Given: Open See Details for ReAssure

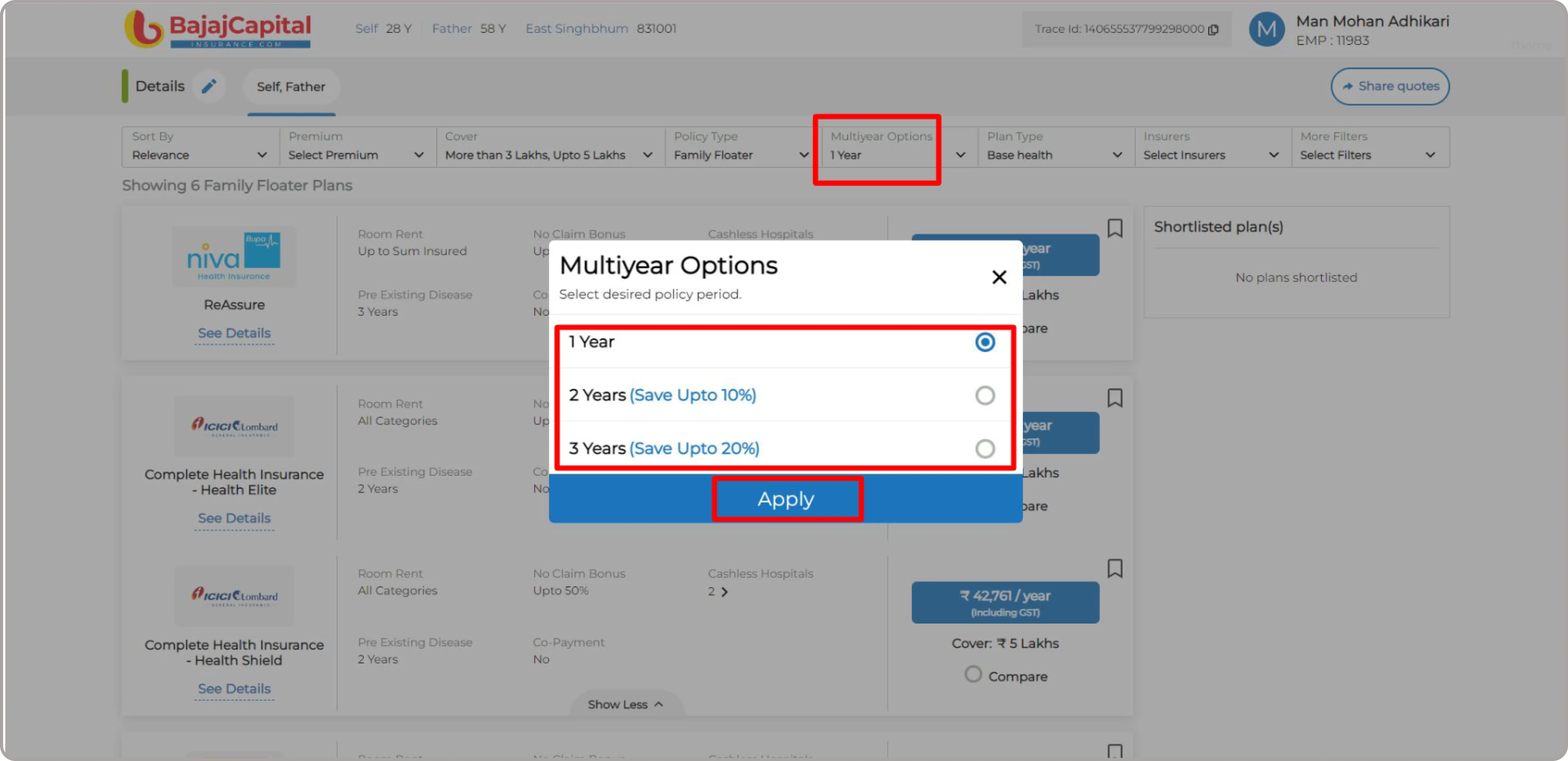Looking at the screenshot, I should pos(234,333).
